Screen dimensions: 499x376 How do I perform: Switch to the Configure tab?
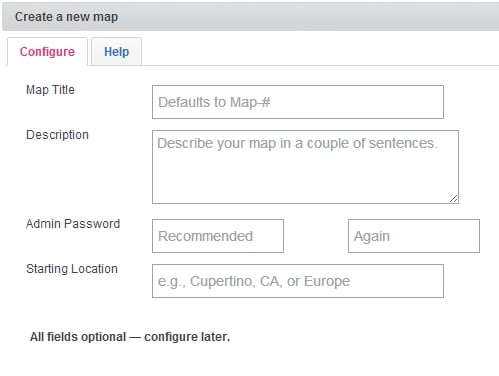click(x=47, y=52)
